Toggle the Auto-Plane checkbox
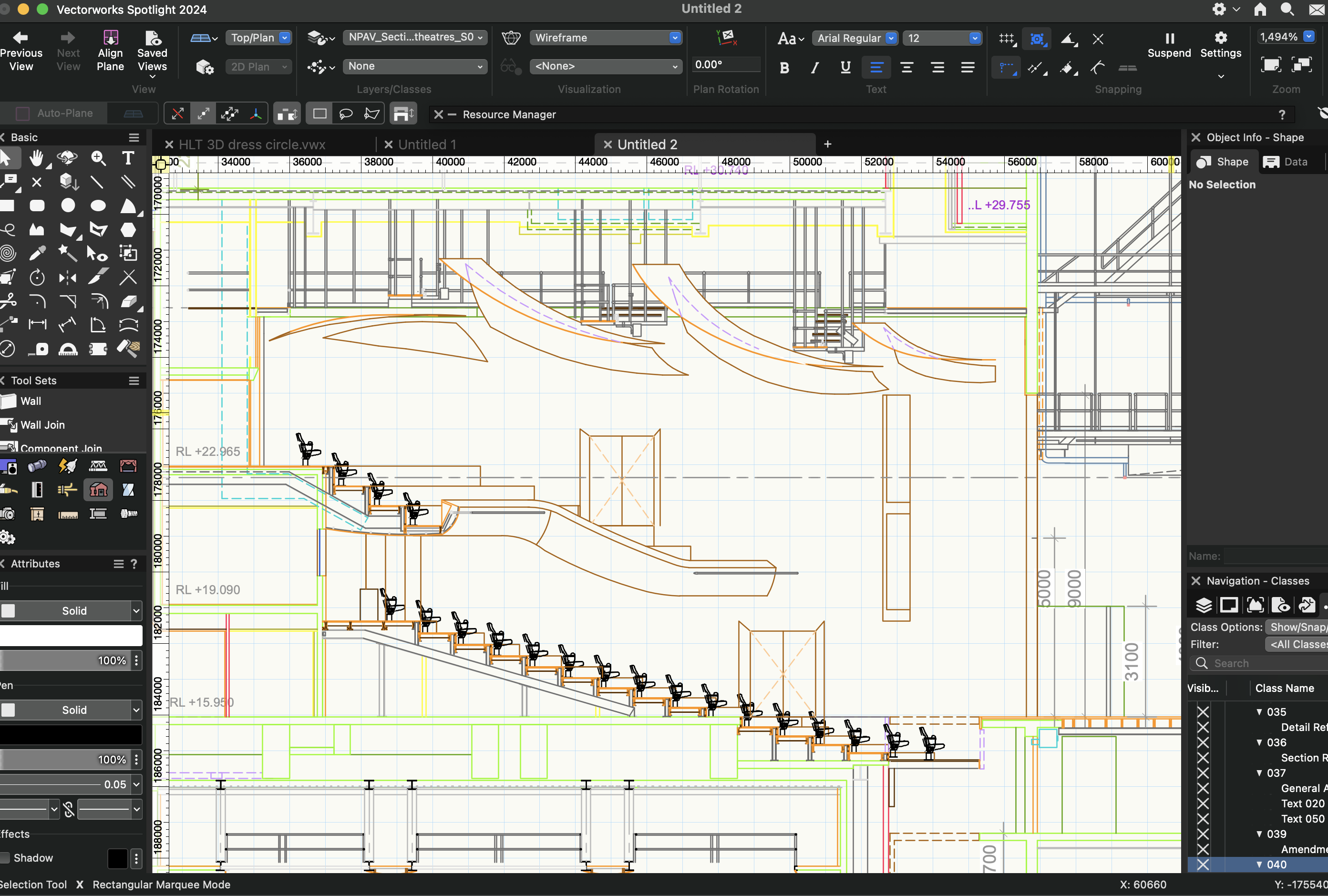This screenshot has height=896, width=1328. [23, 113]
